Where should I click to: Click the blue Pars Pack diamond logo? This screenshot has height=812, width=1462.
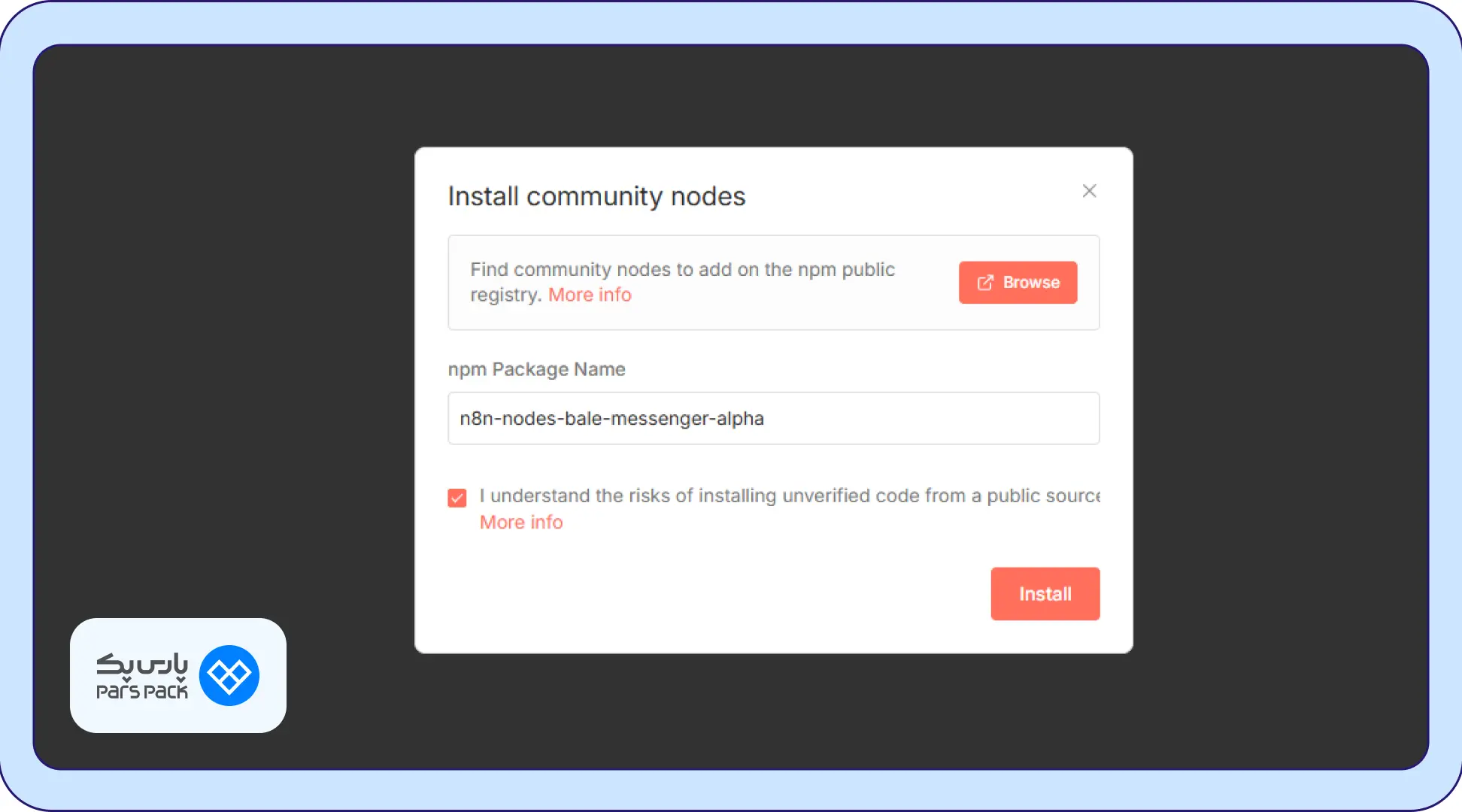pos(229,675)
